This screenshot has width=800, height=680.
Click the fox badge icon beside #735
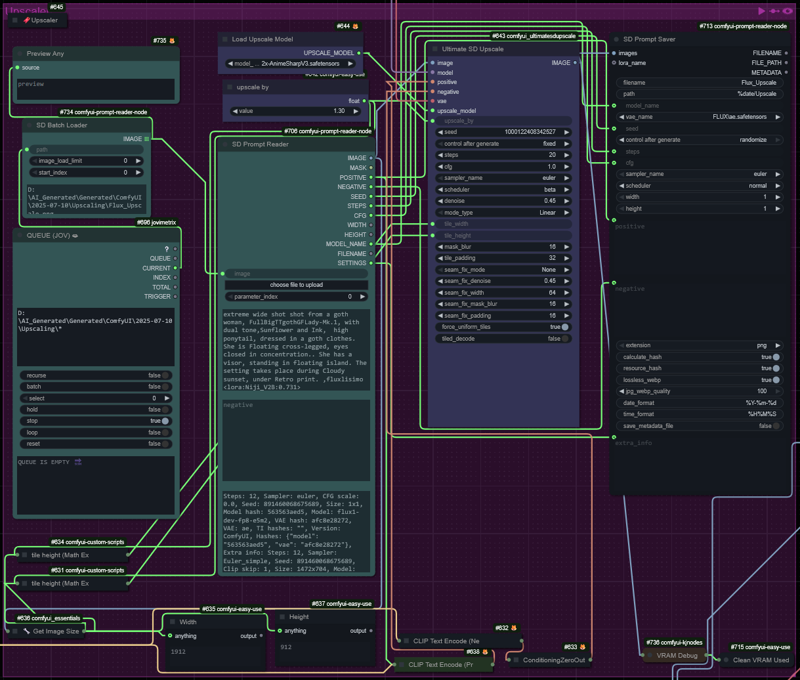[x=172, y=41]
